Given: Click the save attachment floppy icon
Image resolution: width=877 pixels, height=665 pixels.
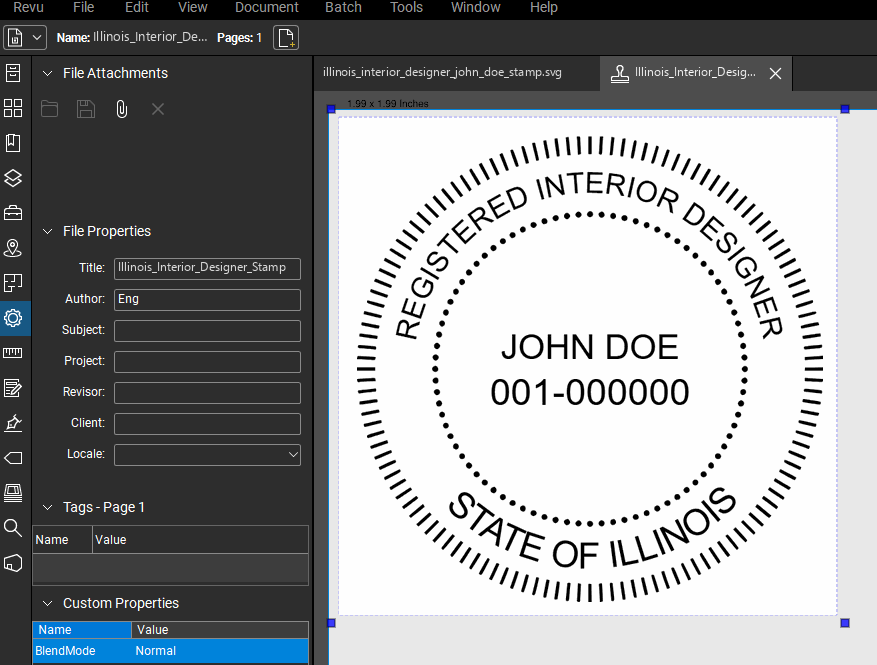Looking at the screenshot, I should point(86,109).
